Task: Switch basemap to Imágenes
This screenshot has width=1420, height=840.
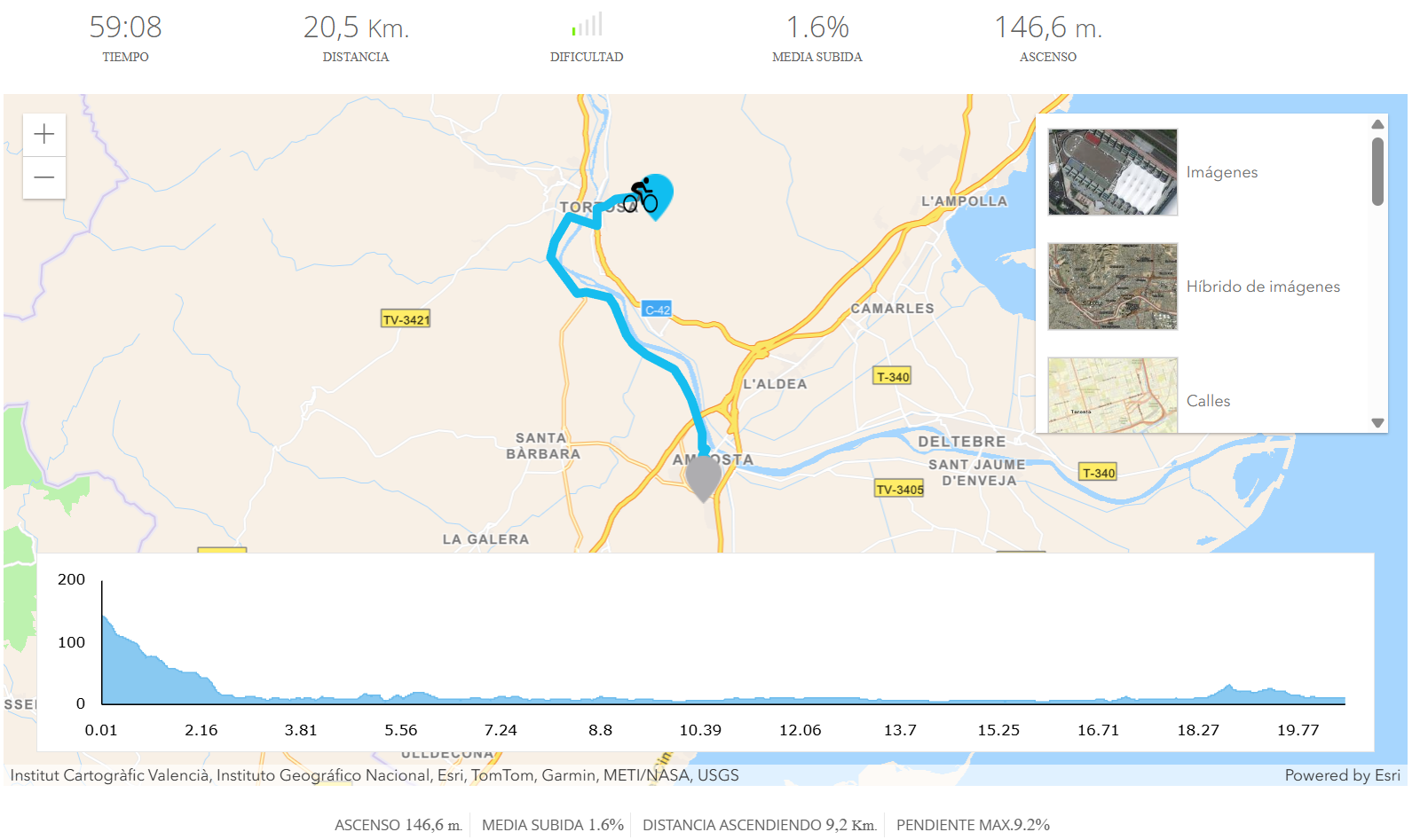Action: click(1222, 172)
